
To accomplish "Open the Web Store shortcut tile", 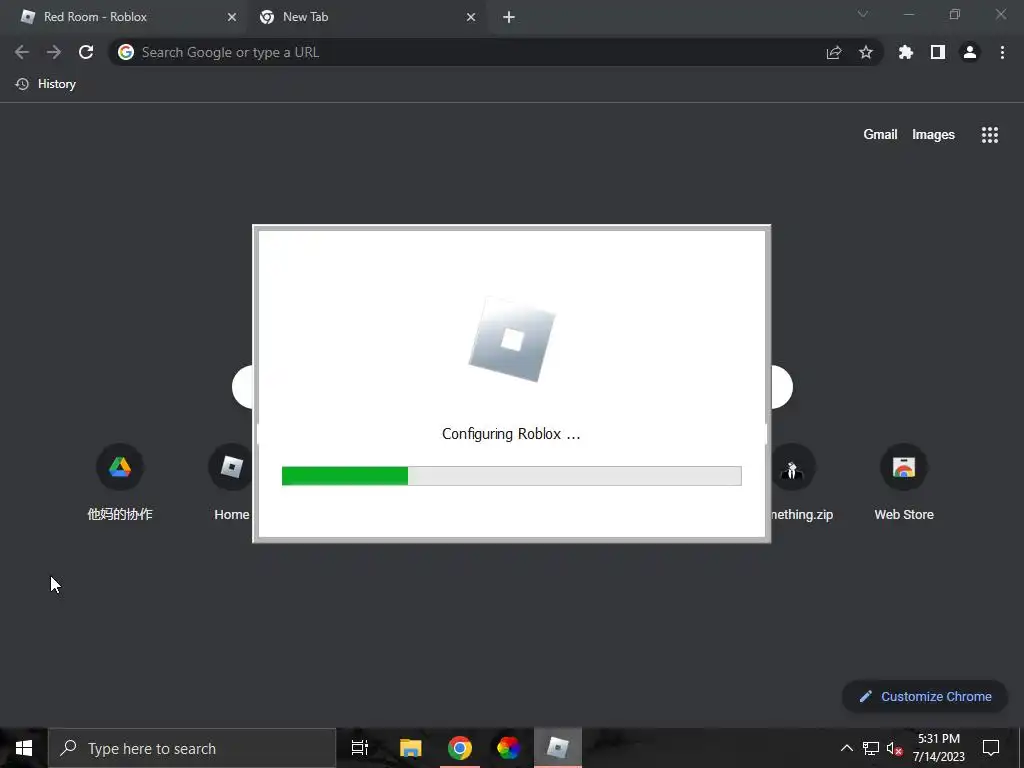I will tap(904, 482).
